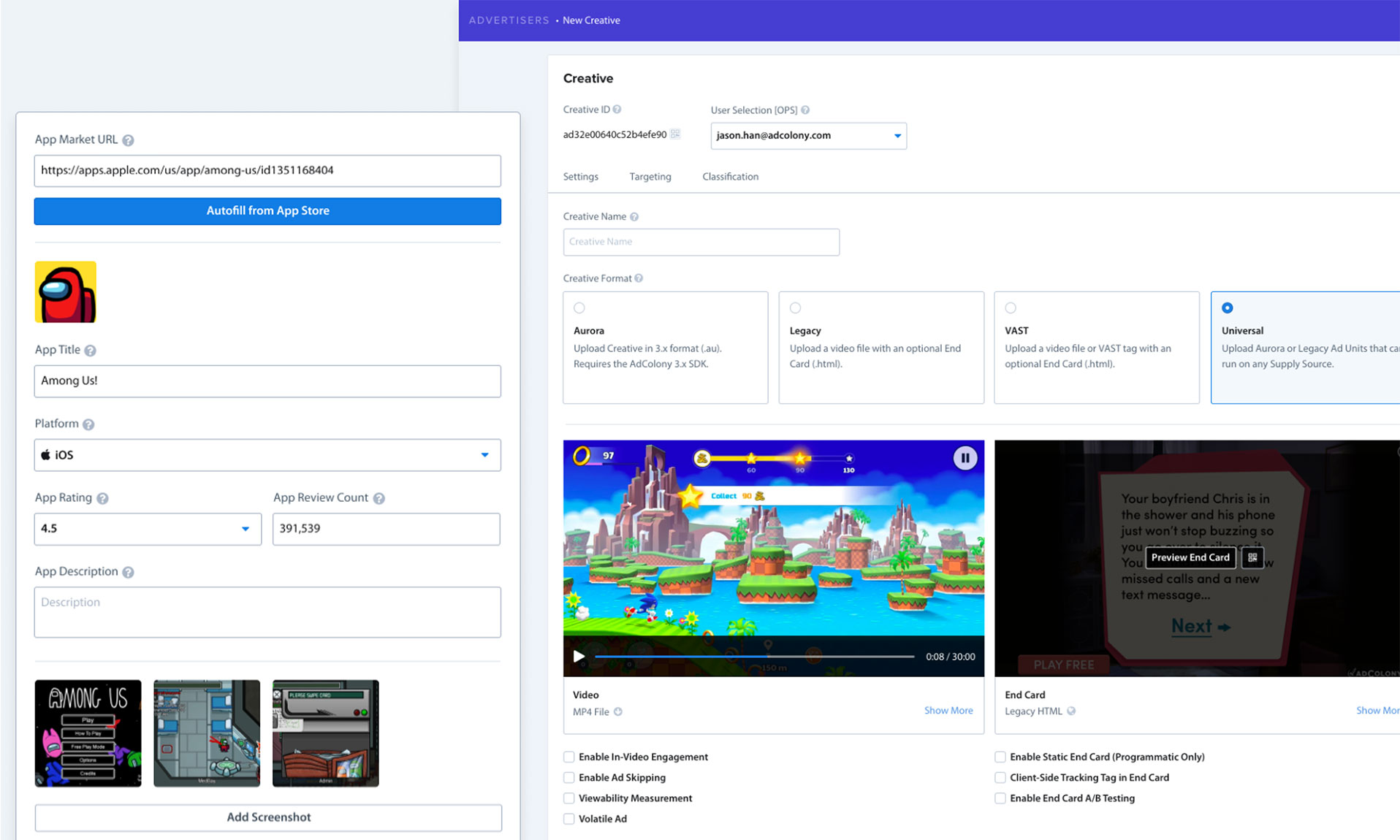Image resolution: width=1400 pixels, height=840 pixels.
Task: Select the Legacy creative format
Action: point(795,308)
